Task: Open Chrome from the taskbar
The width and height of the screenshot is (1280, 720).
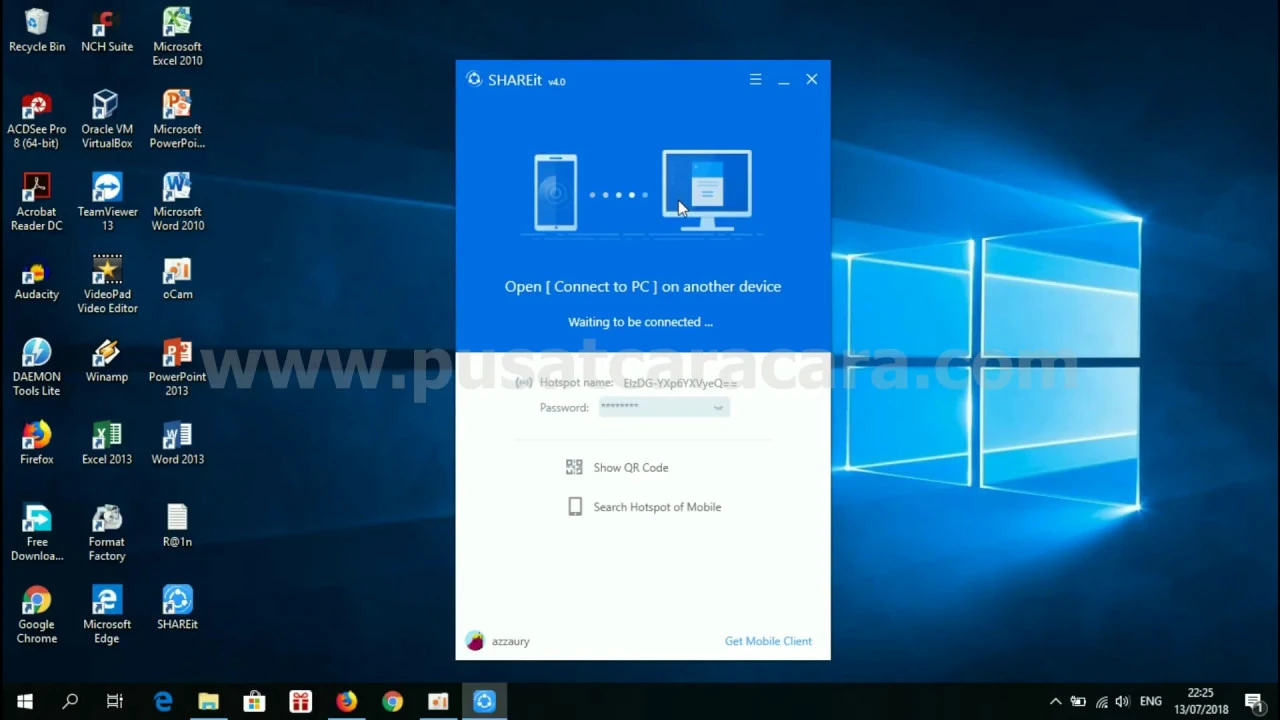Action: (392, 702)
